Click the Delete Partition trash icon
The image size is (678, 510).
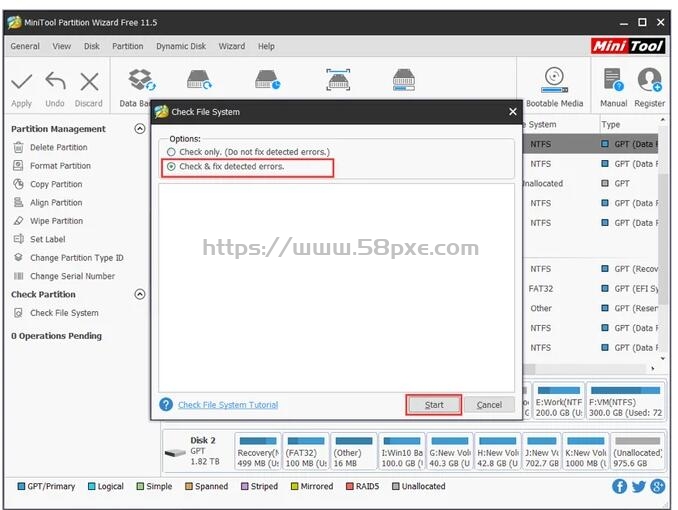click(x=18, y=148)
